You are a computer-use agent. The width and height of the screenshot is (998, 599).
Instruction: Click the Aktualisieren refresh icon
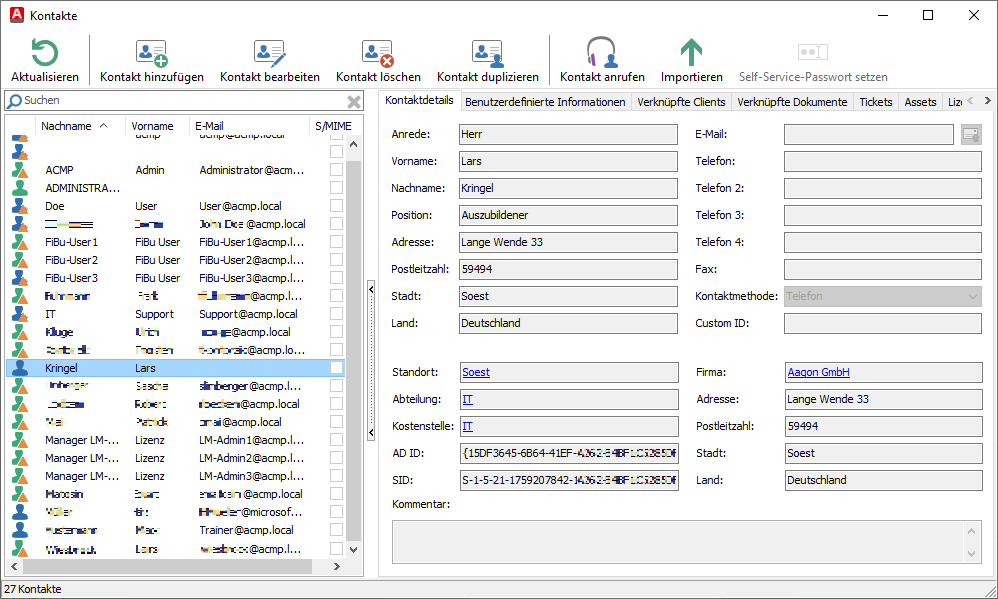[45, 53]
